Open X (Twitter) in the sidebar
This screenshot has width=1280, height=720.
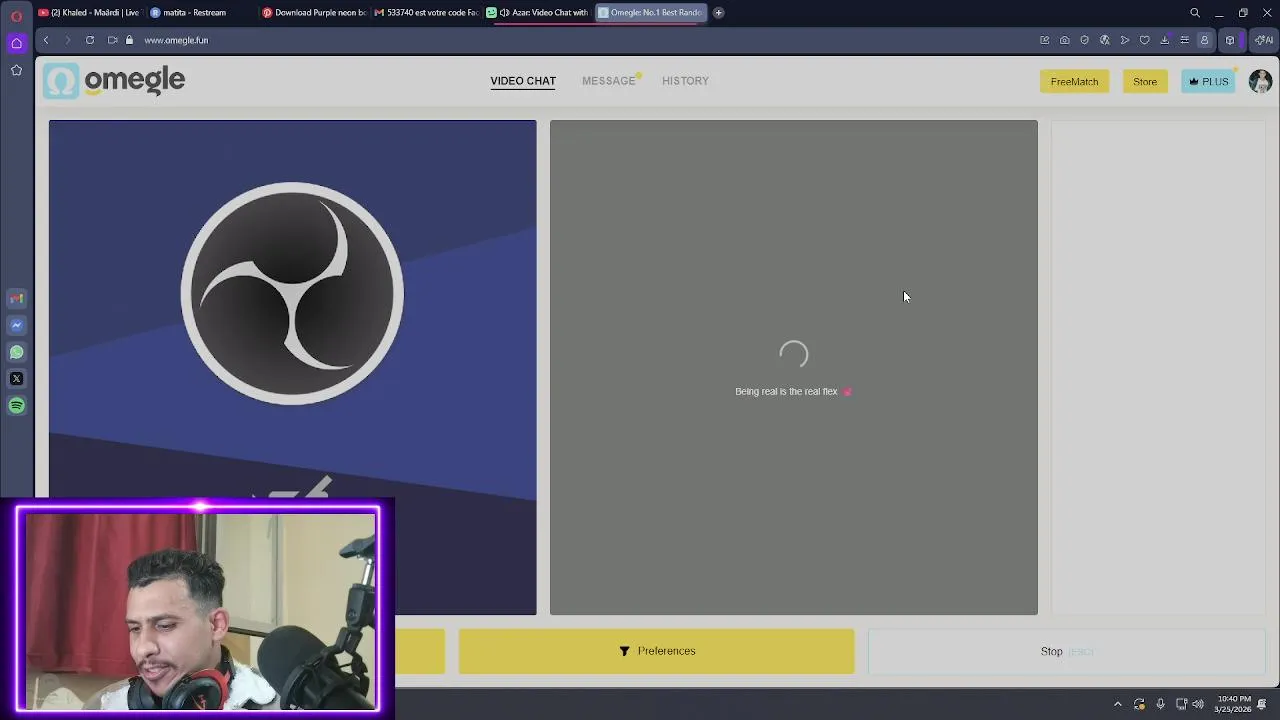tap(16, 379)
